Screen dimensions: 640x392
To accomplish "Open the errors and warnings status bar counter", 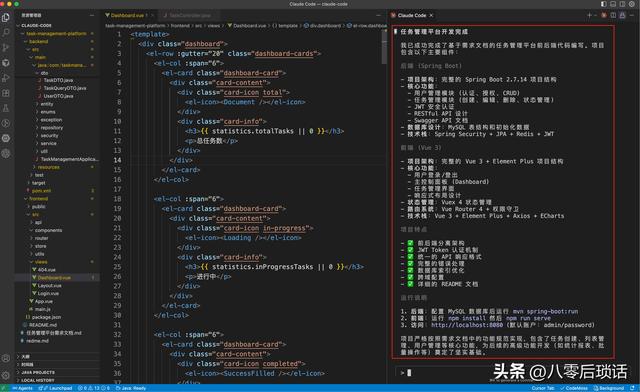I will pyautogui.click(x=93, y=388).
